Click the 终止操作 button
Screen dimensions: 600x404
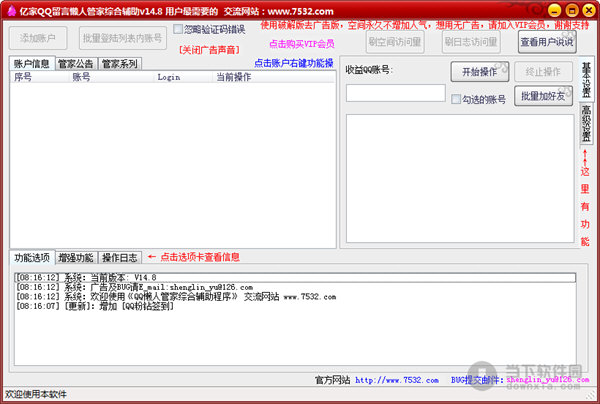543,72
